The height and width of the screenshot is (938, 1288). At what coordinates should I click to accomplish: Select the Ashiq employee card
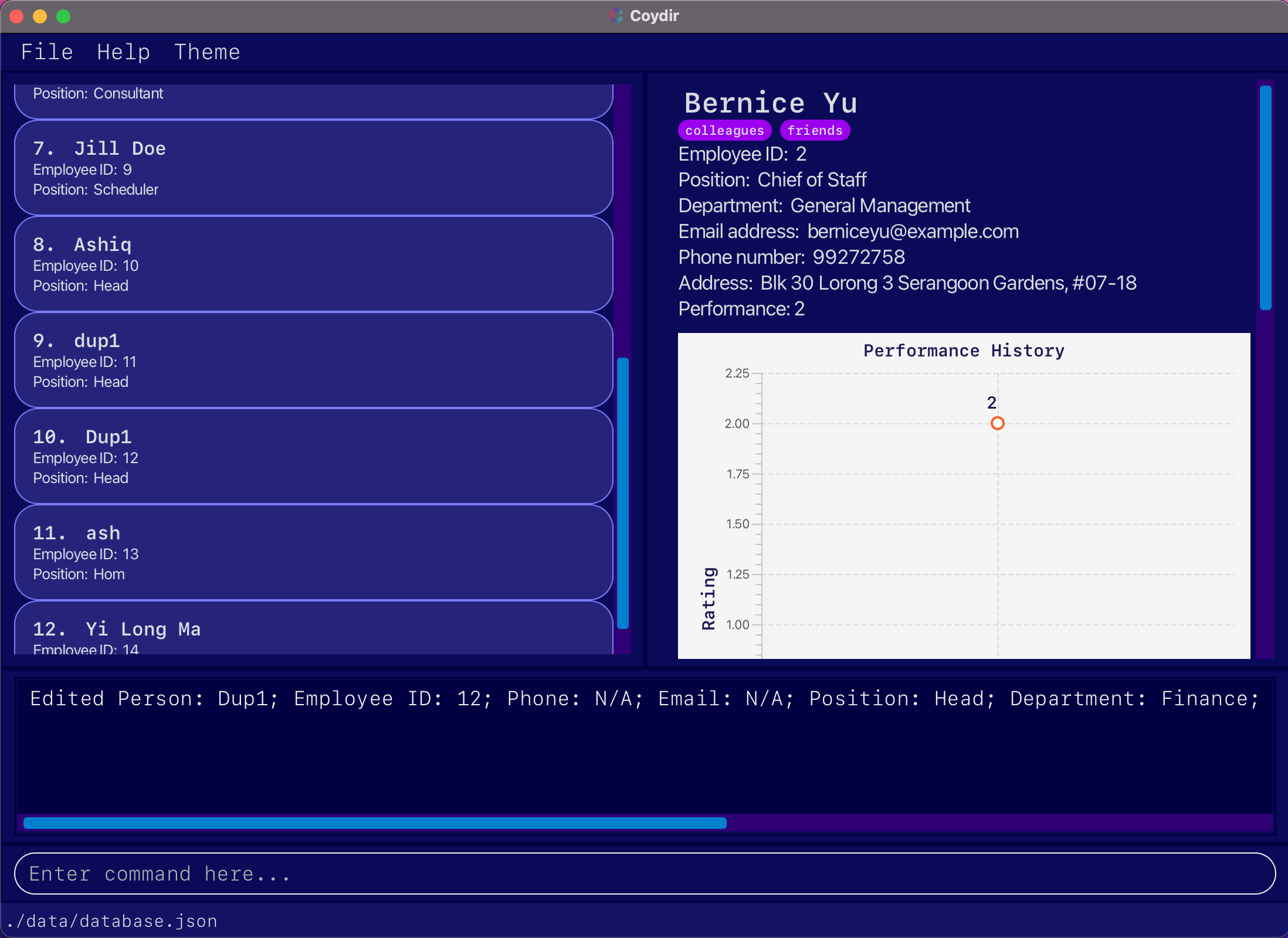[x=313, y=264]
